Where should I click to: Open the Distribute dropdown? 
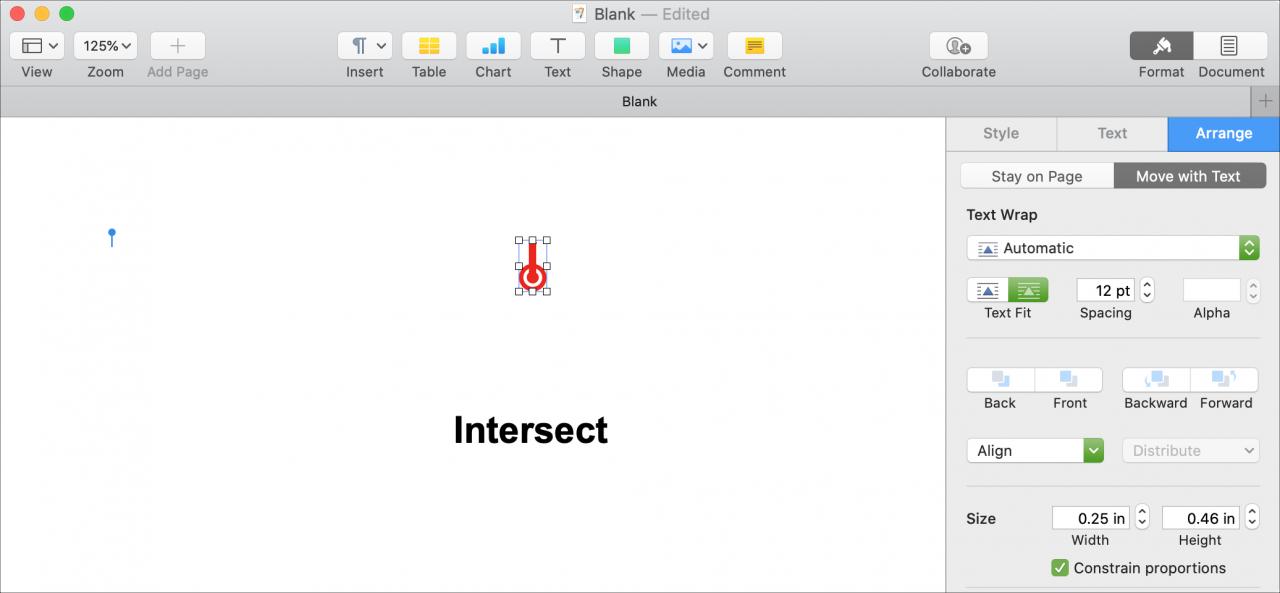(x=1191, y=451)
